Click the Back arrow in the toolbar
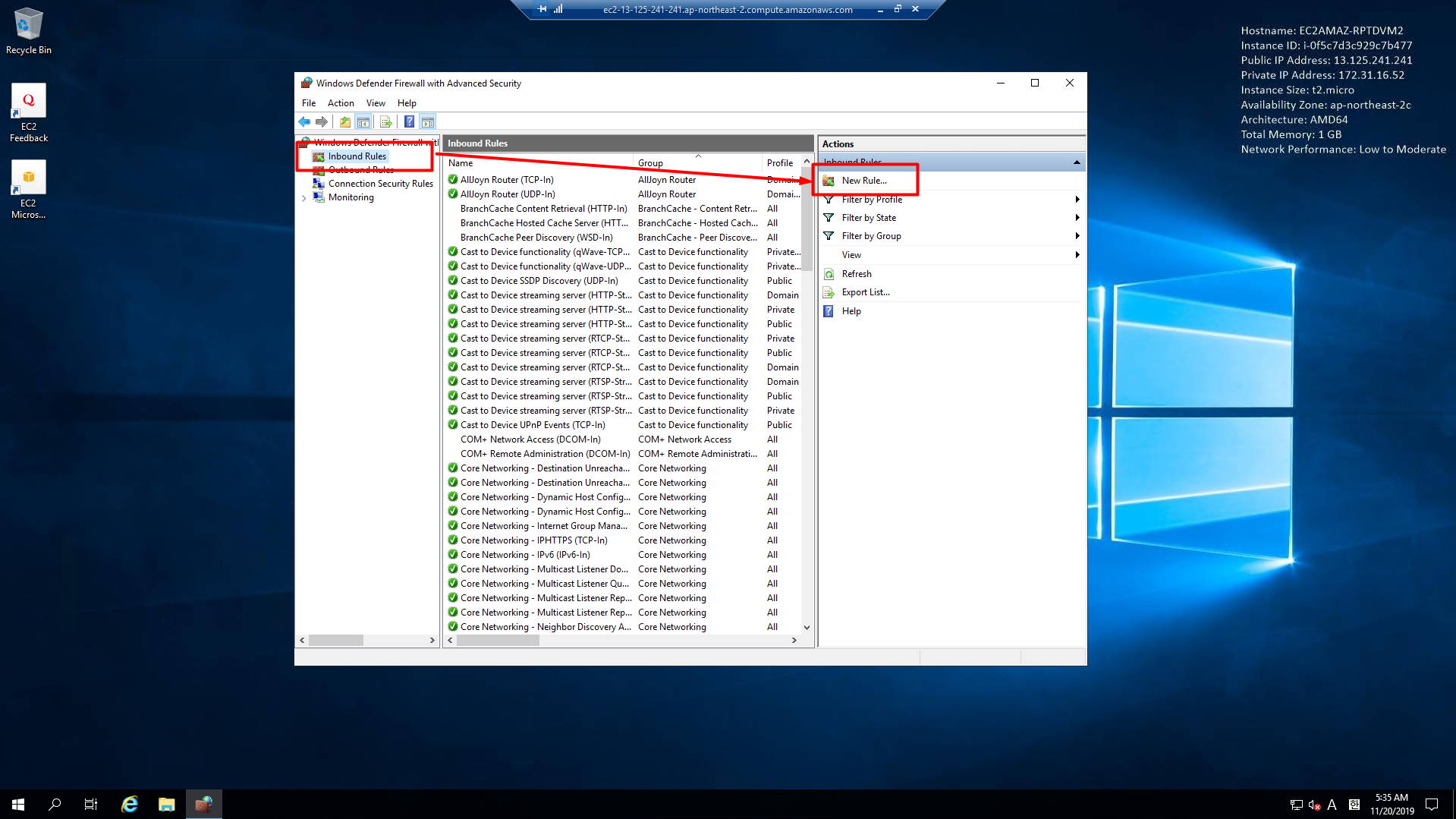 coord(304,121)
